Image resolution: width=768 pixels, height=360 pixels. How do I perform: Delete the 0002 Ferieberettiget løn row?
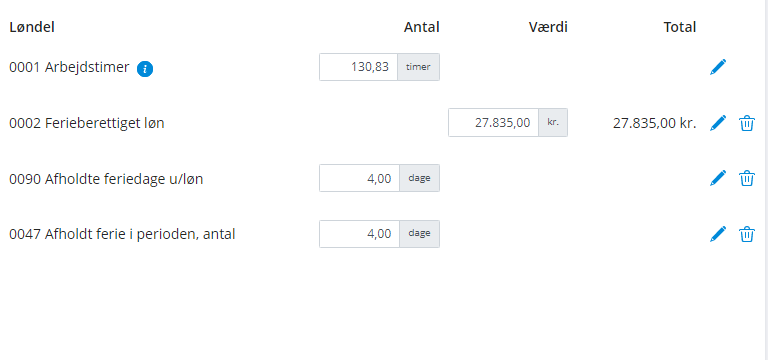point(746,123)
